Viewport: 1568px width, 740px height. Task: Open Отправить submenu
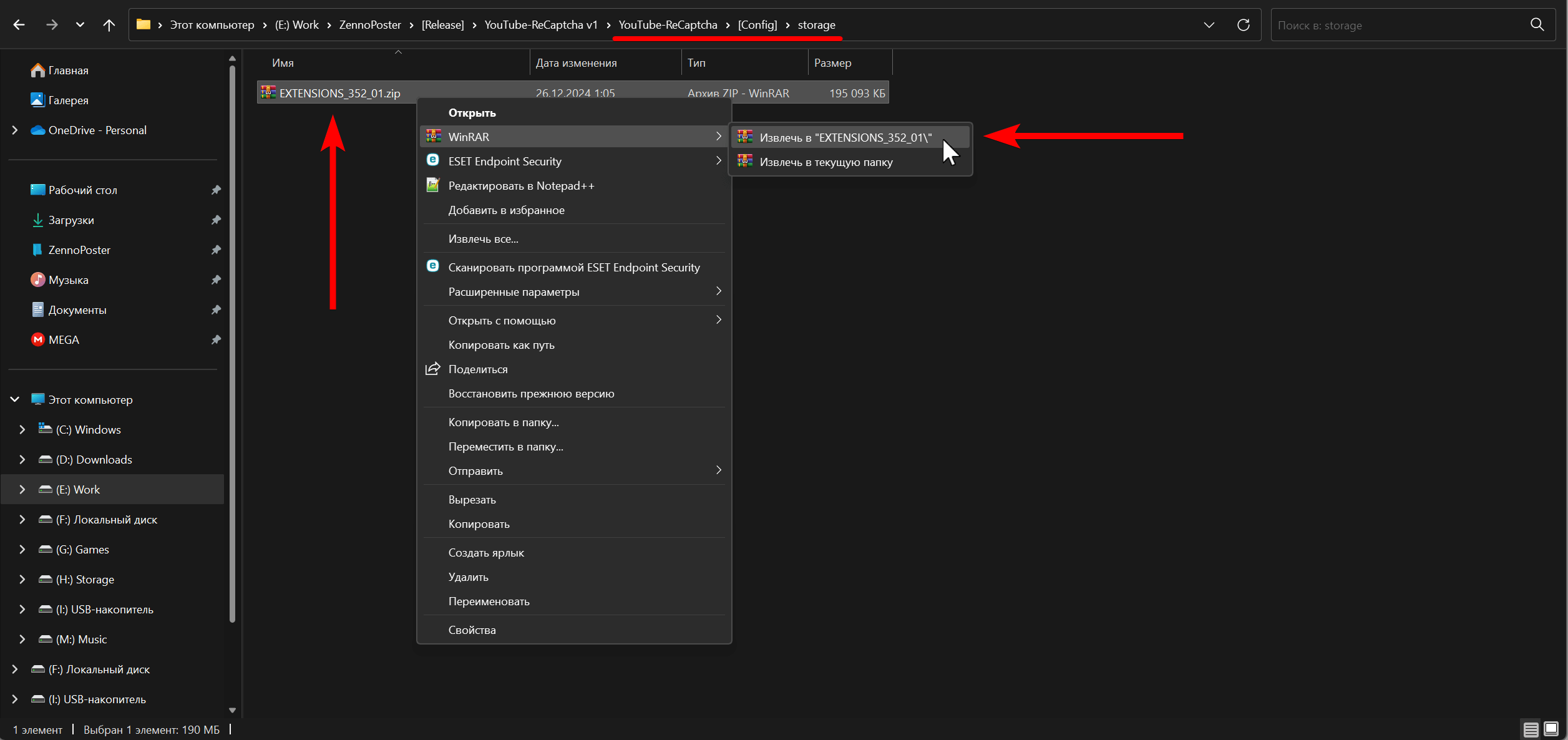point(574,471)
